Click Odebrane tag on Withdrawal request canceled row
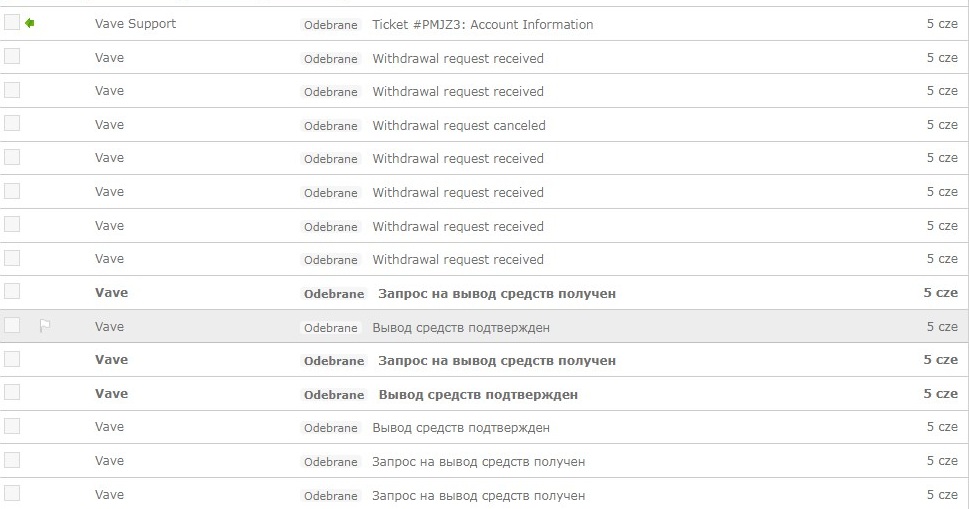Screen dimensions: 969x509 [331, 125]
